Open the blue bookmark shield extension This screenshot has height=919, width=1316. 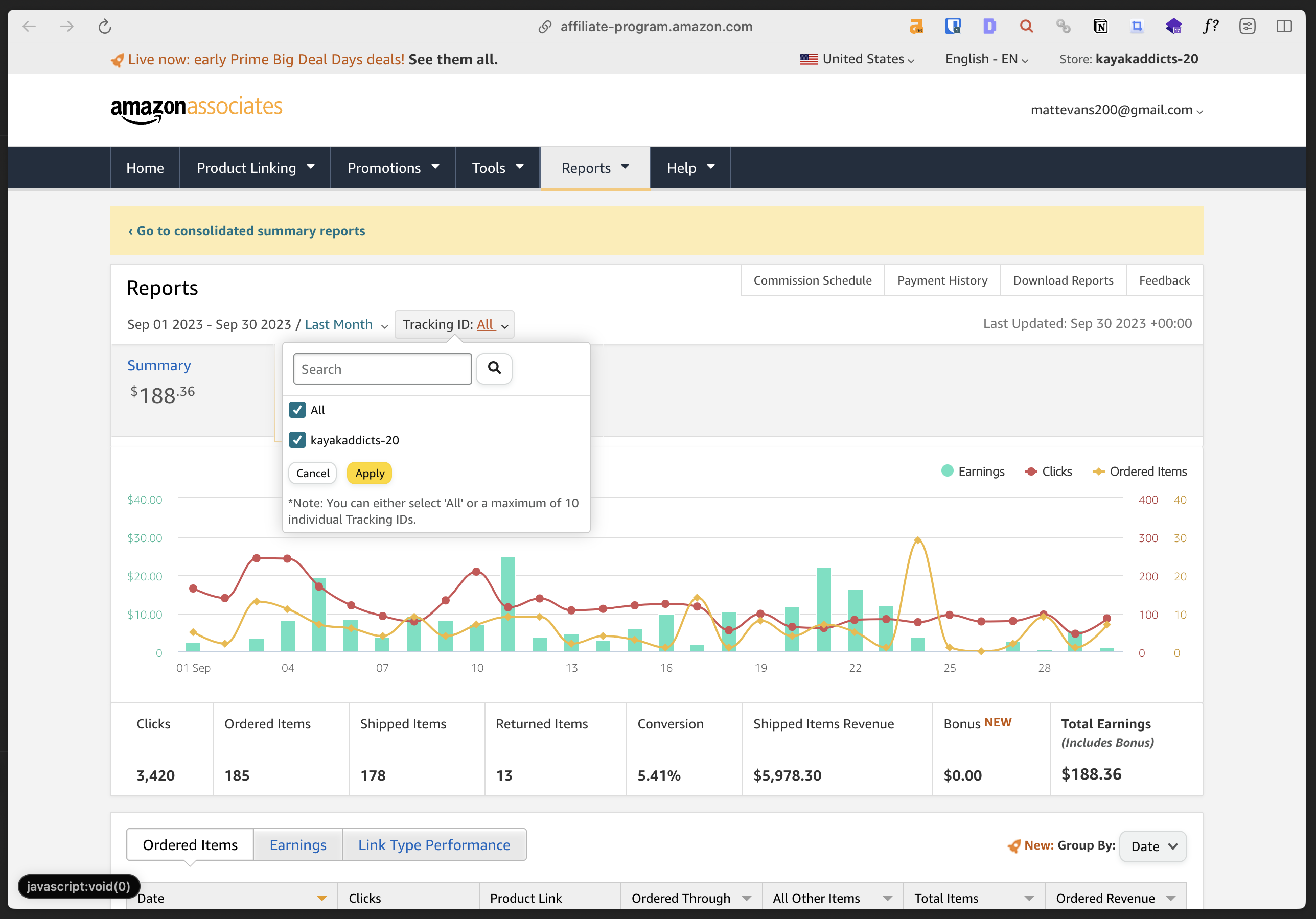[x=953, y=27]
